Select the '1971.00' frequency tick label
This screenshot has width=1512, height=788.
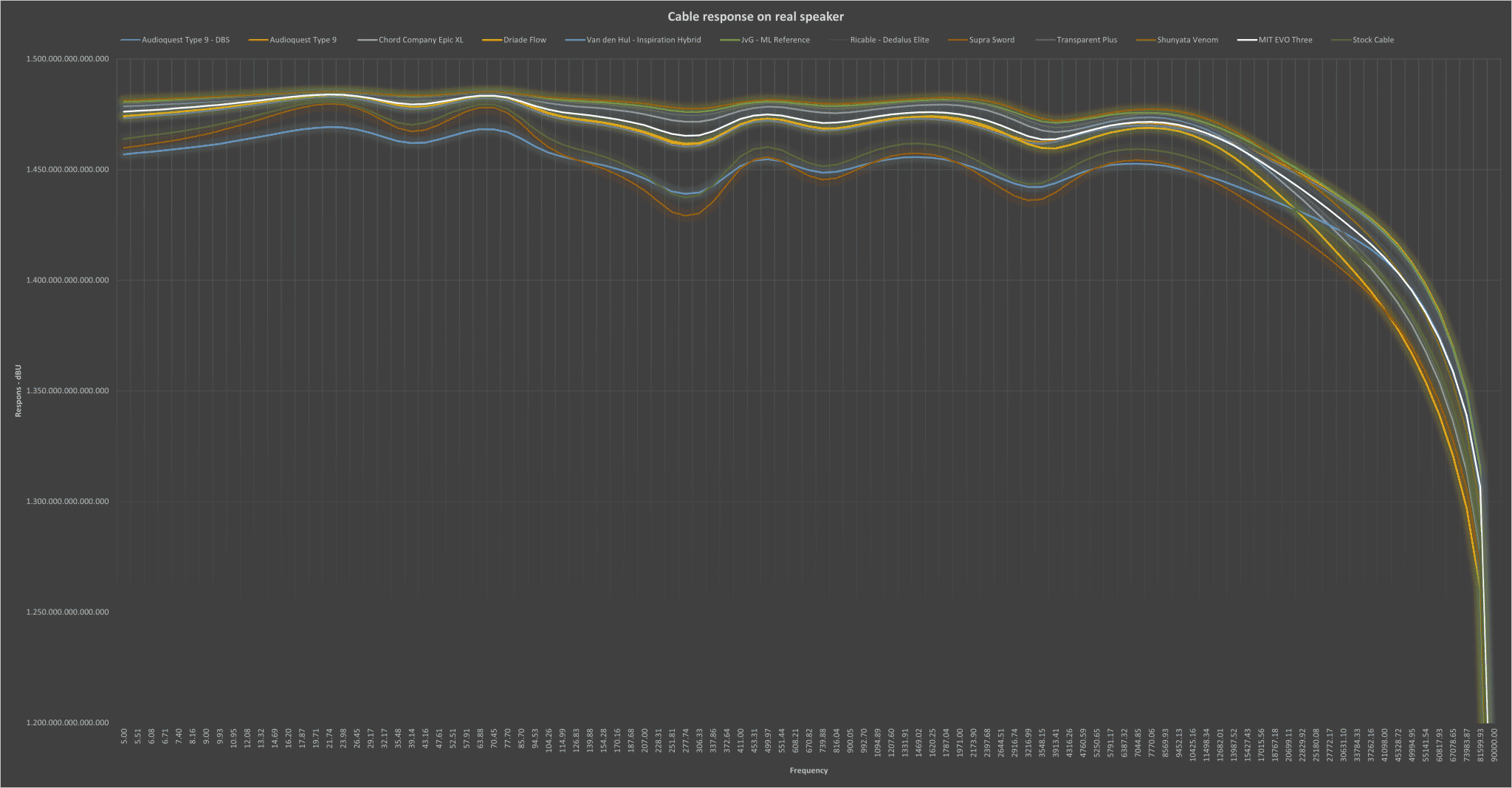click(960, 744)
